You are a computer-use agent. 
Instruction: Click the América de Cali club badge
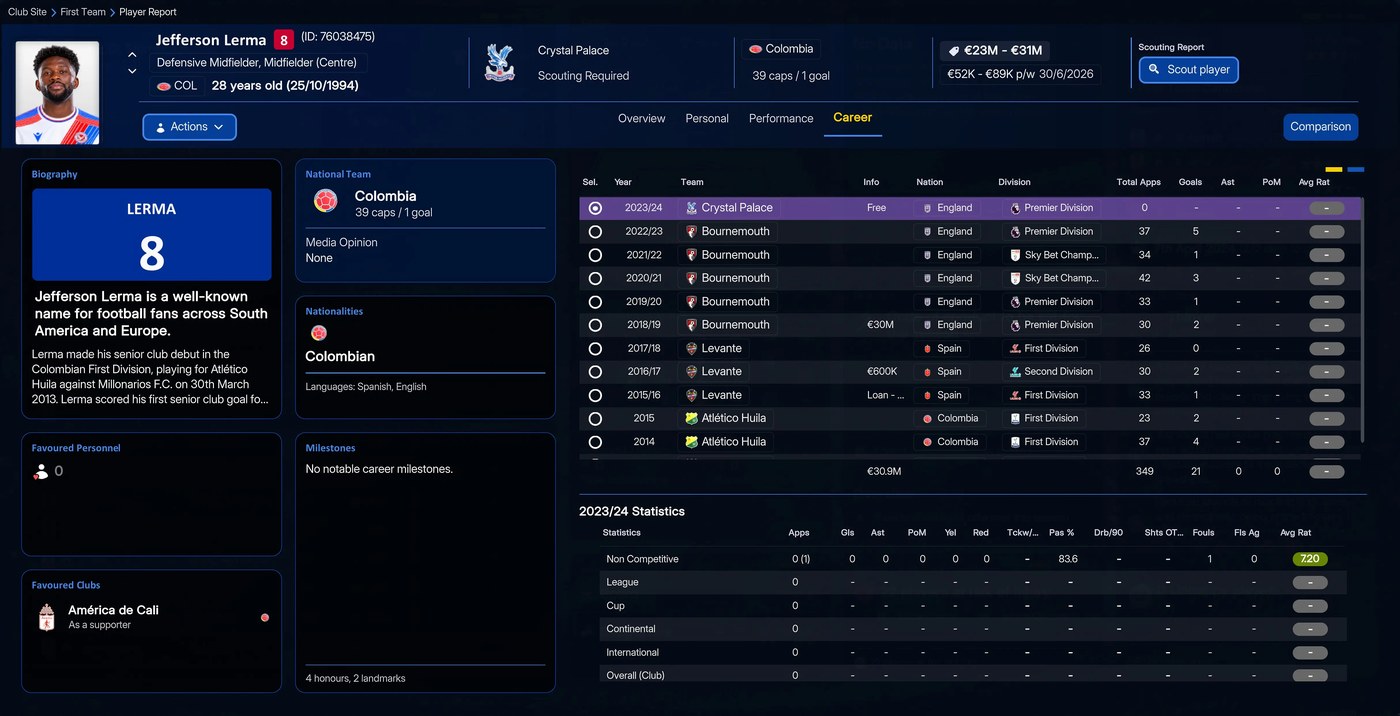coord(46,617)
